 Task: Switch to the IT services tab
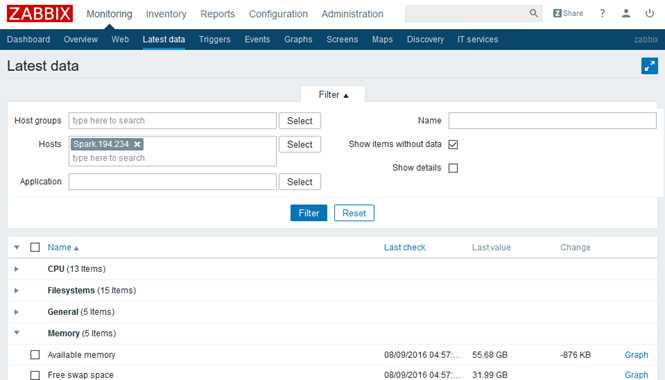[x=478, y=39]
